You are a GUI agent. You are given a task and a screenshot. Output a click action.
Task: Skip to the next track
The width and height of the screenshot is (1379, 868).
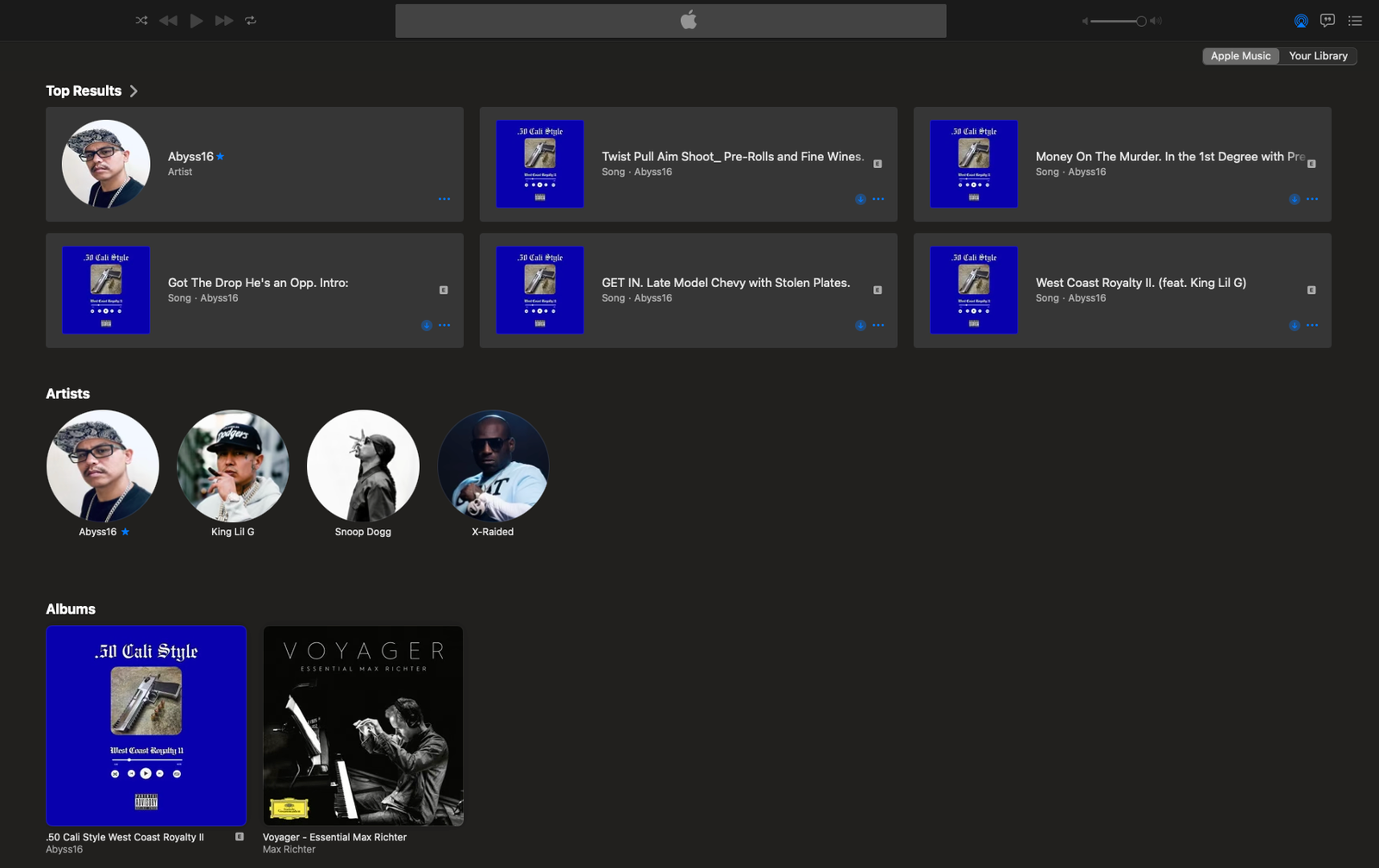[x=224, y=21]
